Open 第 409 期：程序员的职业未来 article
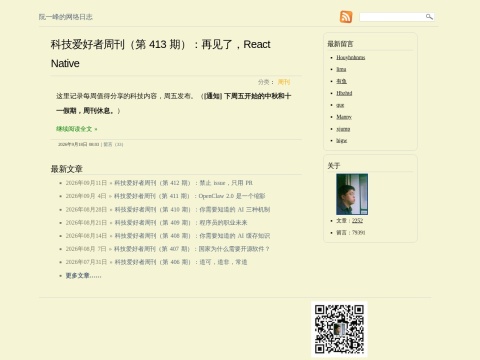Viewport: 480px width, 360px height. click(x=181, y=222)
